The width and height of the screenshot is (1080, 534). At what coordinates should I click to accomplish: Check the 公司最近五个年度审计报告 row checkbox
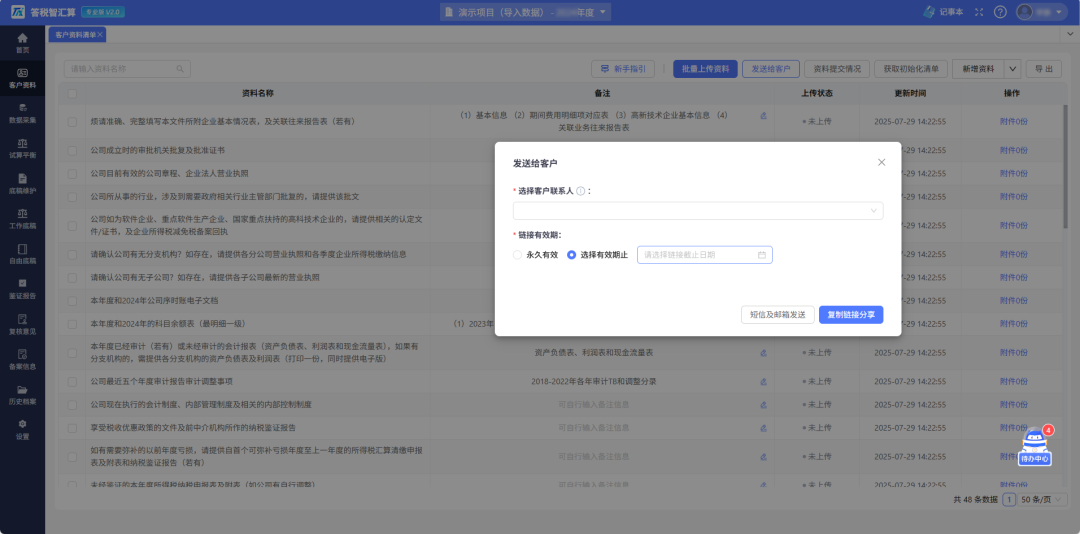pos(72,381)
